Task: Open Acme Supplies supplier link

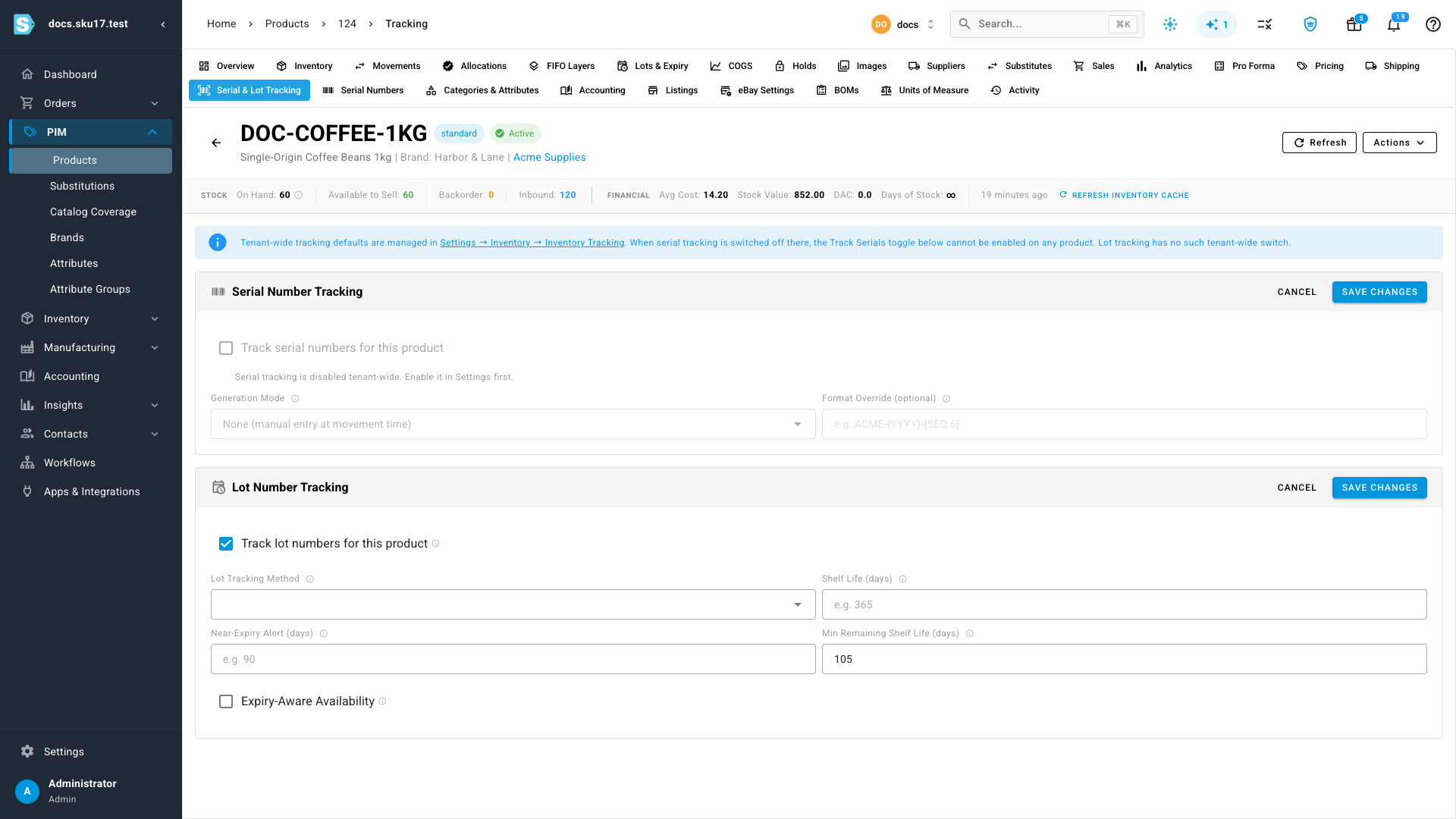Action: (549, 157)
